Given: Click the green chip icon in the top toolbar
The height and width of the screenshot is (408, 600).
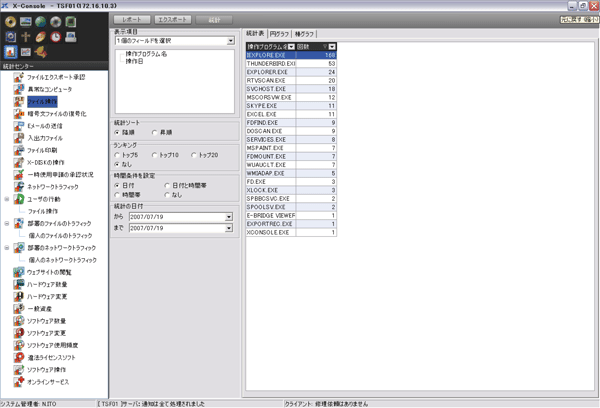Looking at the screenshot, I should pyautogui.click(x=70, y=22).
